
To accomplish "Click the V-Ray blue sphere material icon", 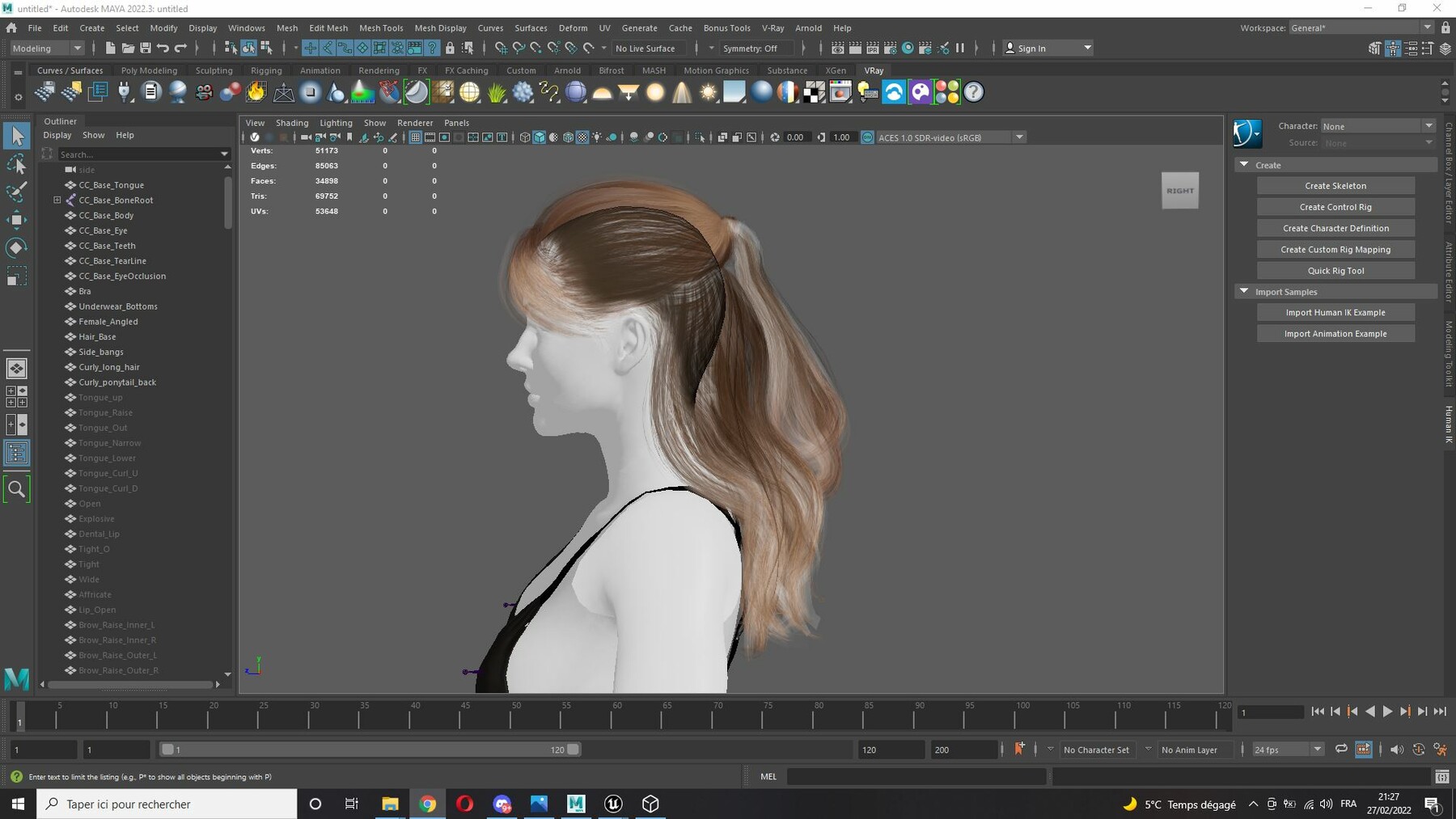I will (761, 92).
